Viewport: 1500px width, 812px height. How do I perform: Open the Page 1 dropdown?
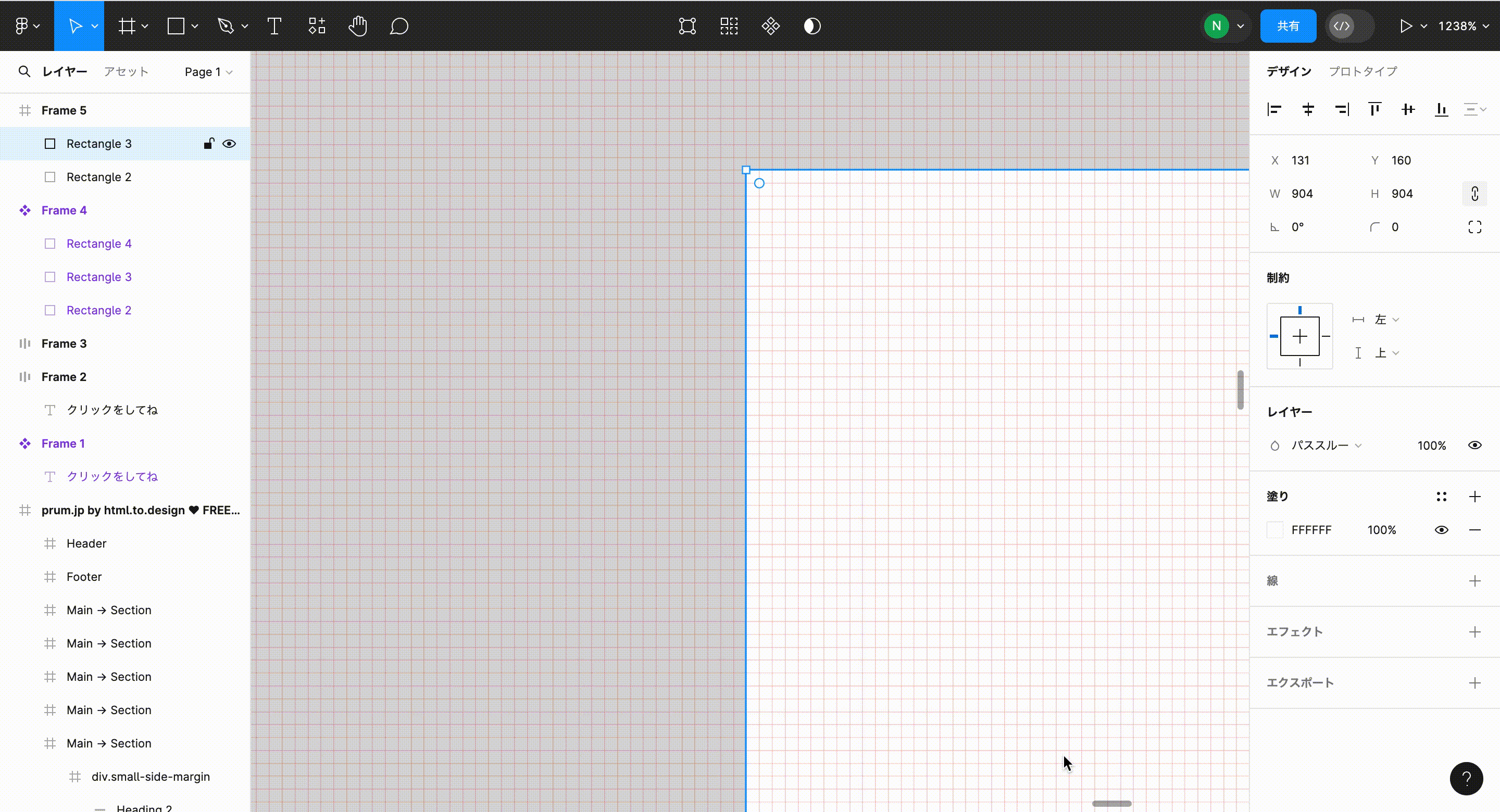pos(207,71)
